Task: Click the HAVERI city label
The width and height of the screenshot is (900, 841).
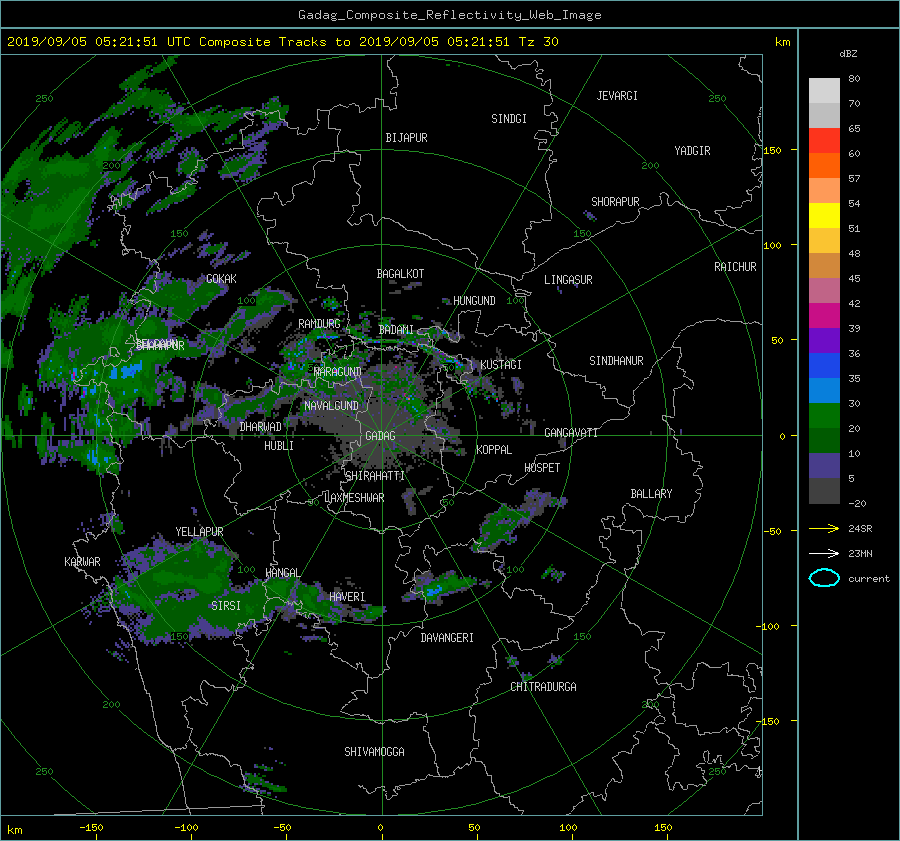Action: [347, 597]
